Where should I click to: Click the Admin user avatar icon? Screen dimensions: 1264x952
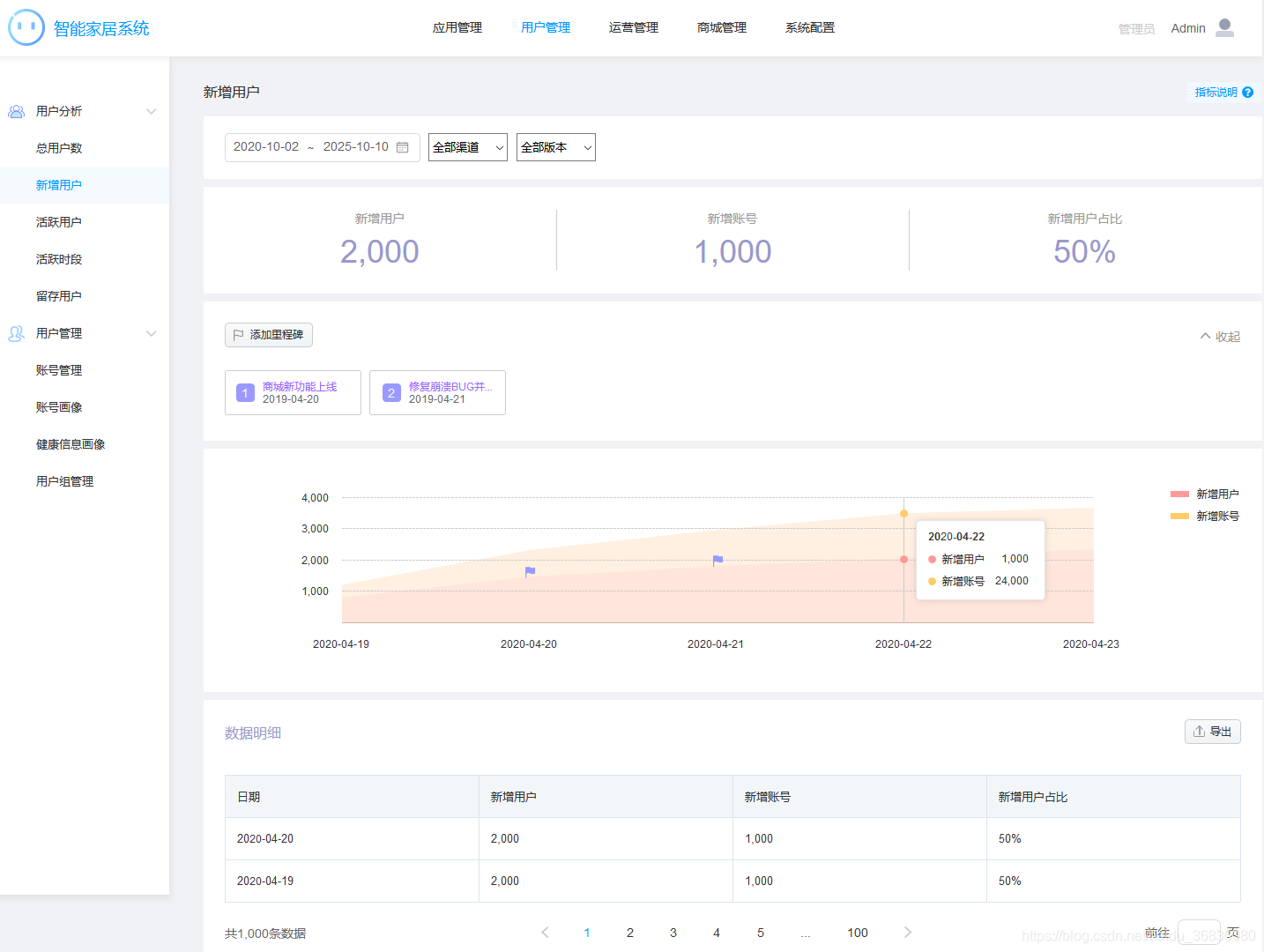(1224, 28)
